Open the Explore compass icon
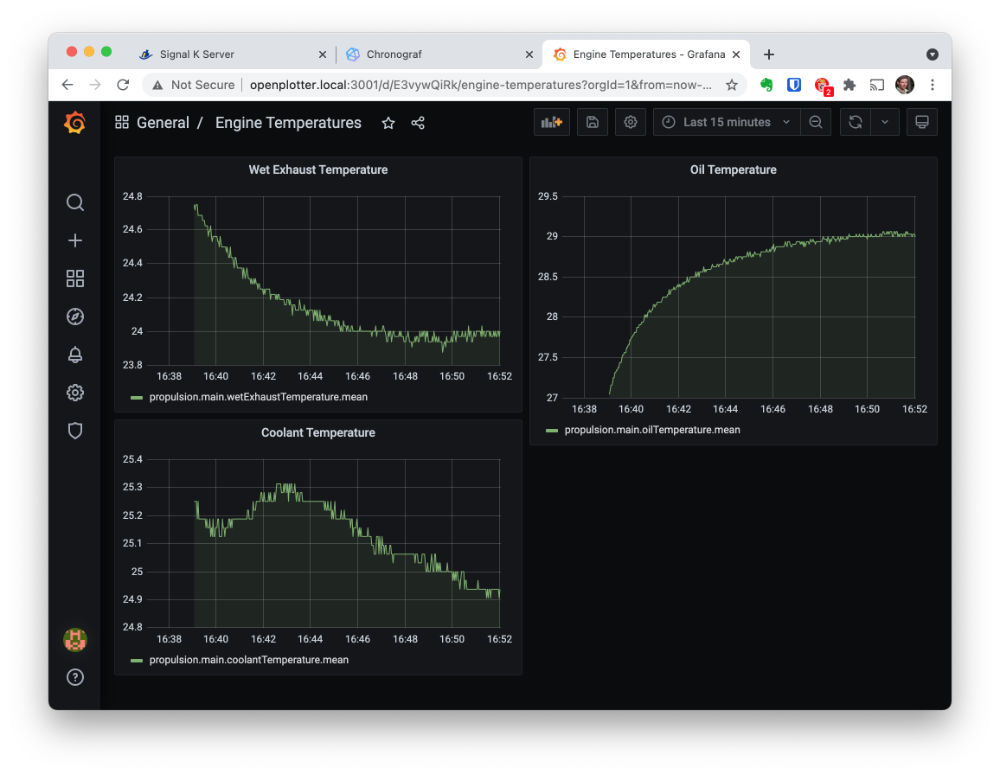 click(x=75, y=317)
